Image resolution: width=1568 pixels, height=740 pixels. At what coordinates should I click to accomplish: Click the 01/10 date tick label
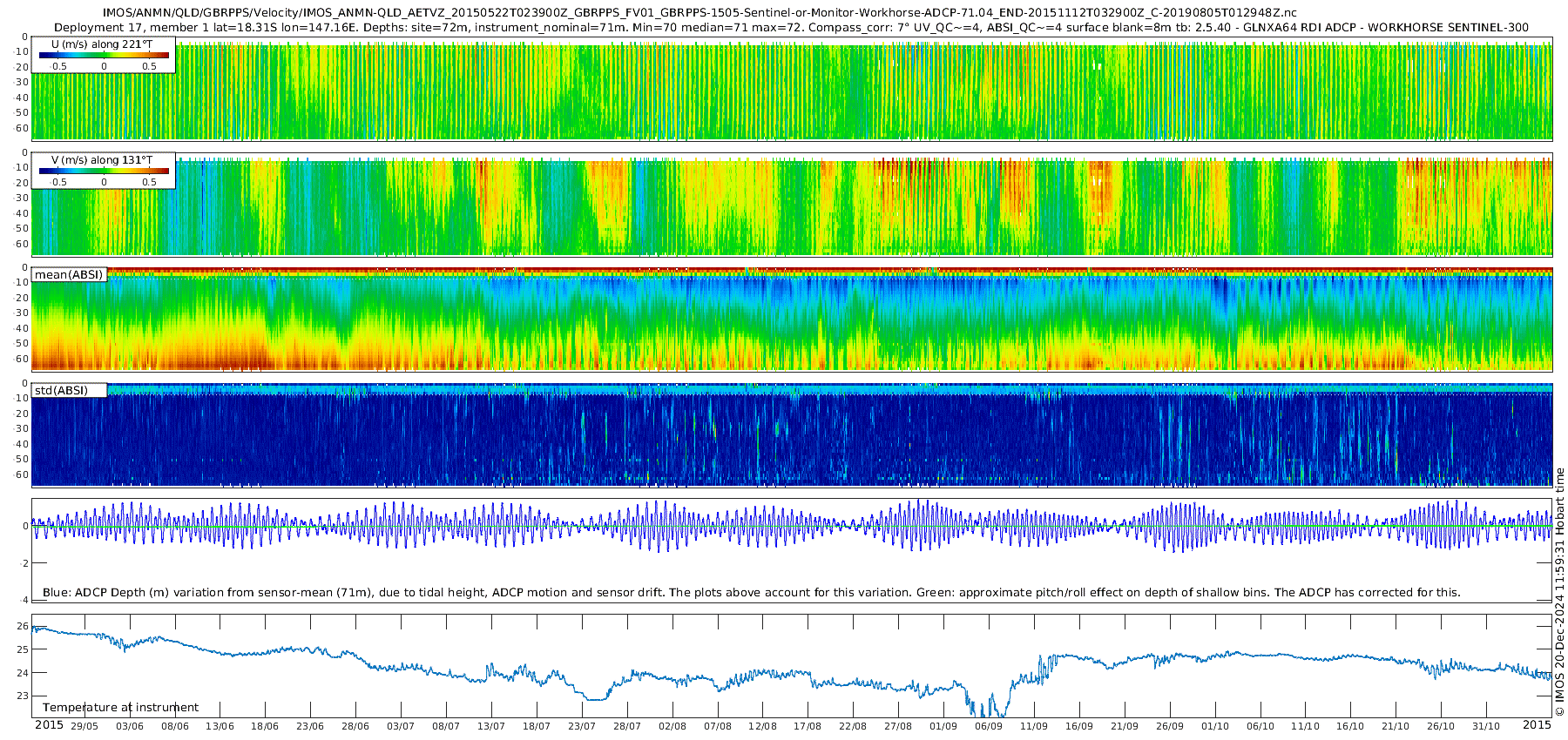(1215, 726)
